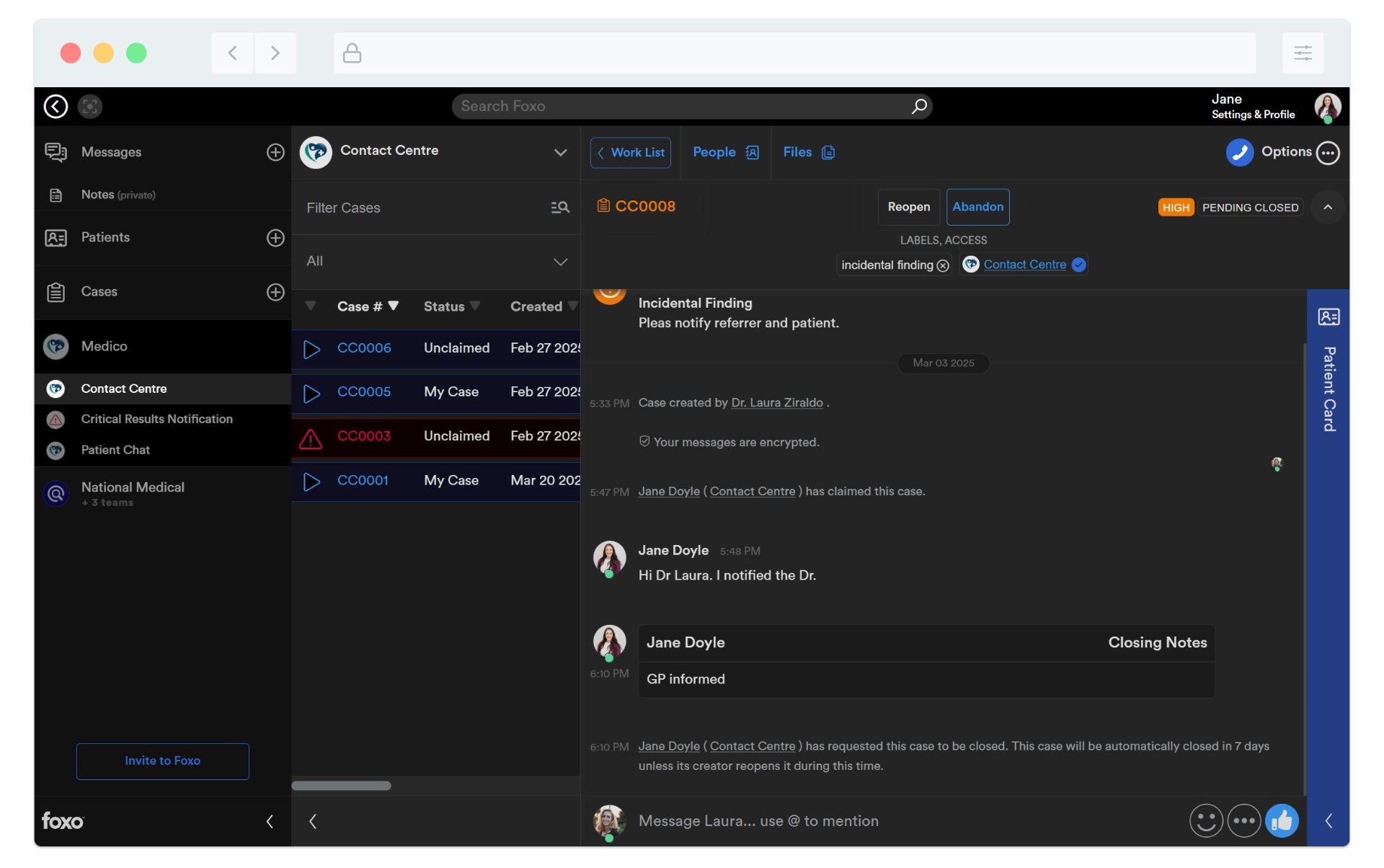
Task: Click the blue phone call icon
Action: (x=1240, y=152)
